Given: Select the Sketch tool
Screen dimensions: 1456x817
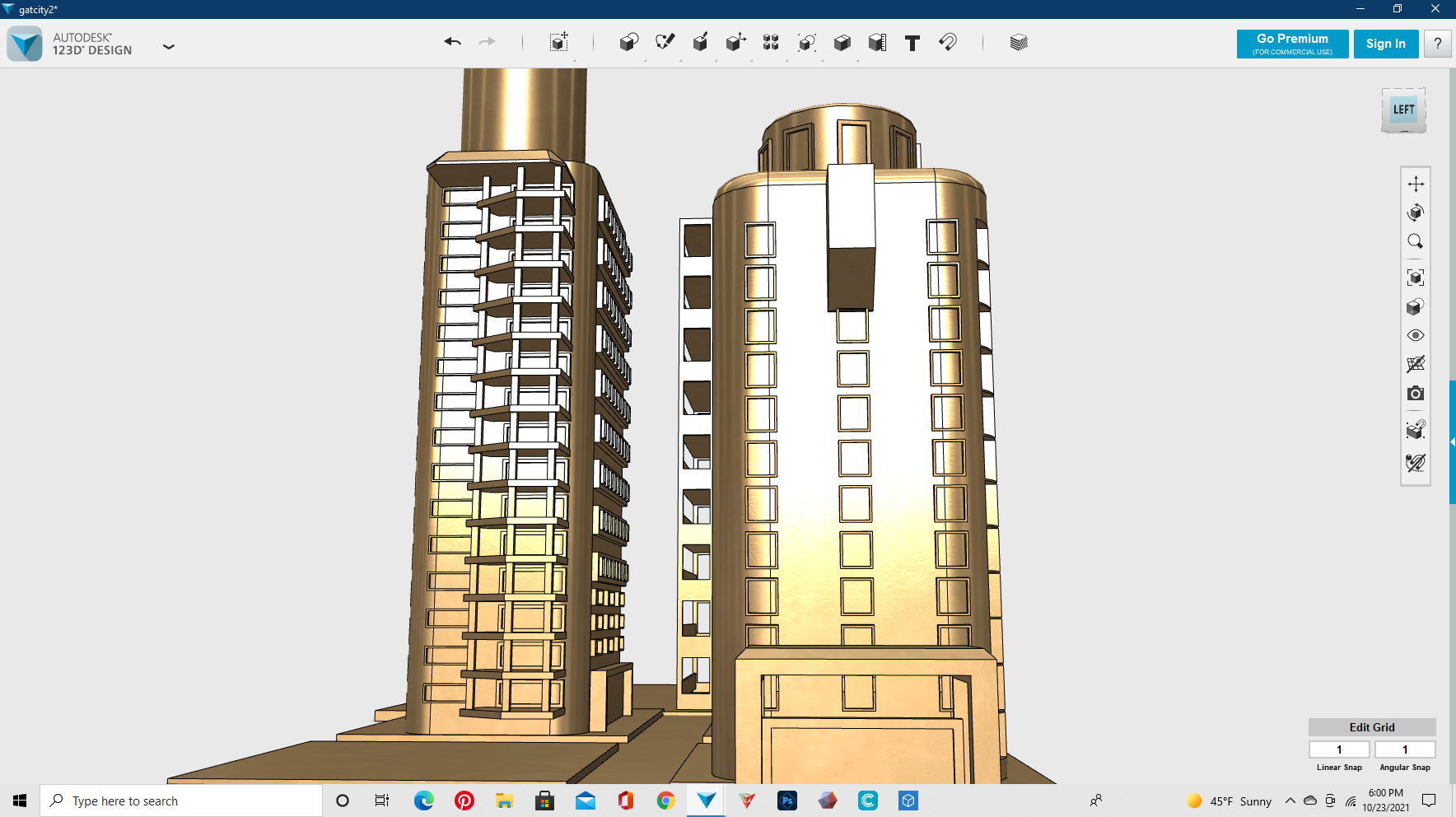Looking at the screenshot, I should (665, 42).
